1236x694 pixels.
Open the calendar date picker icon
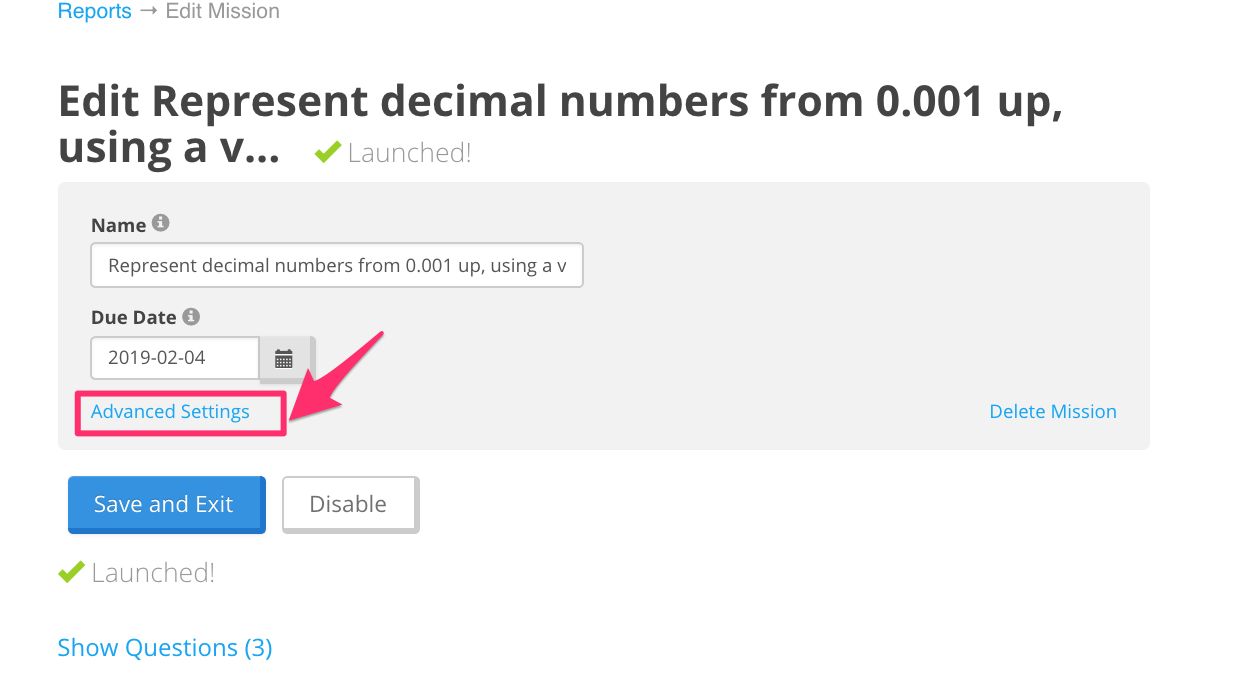(285, 358)
